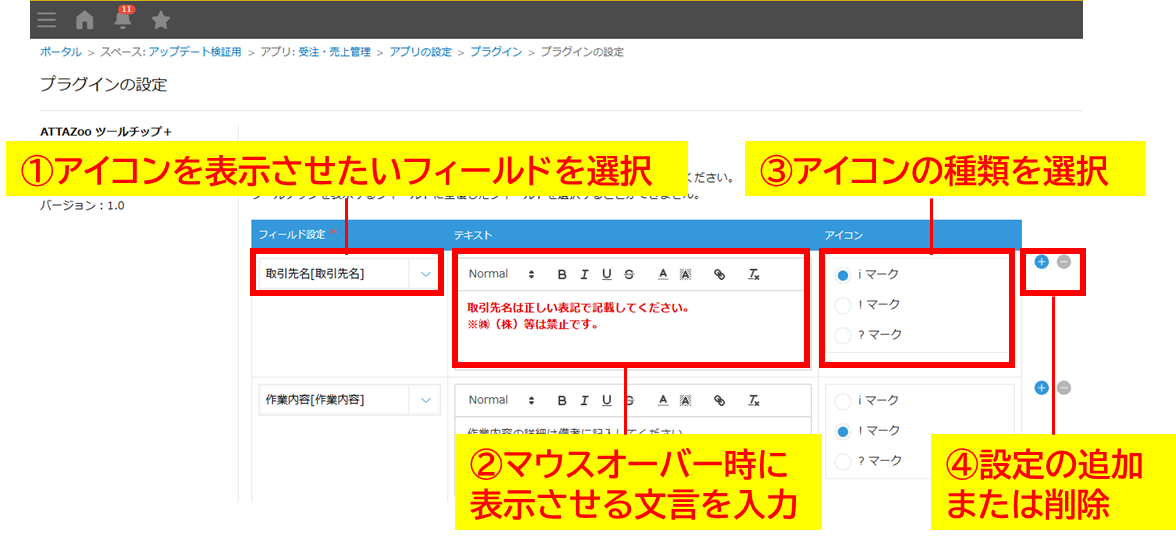Pick font color in the first text editor
Image resolution: width=1176 pixels, height=542 pixels.
click(662, 274)
